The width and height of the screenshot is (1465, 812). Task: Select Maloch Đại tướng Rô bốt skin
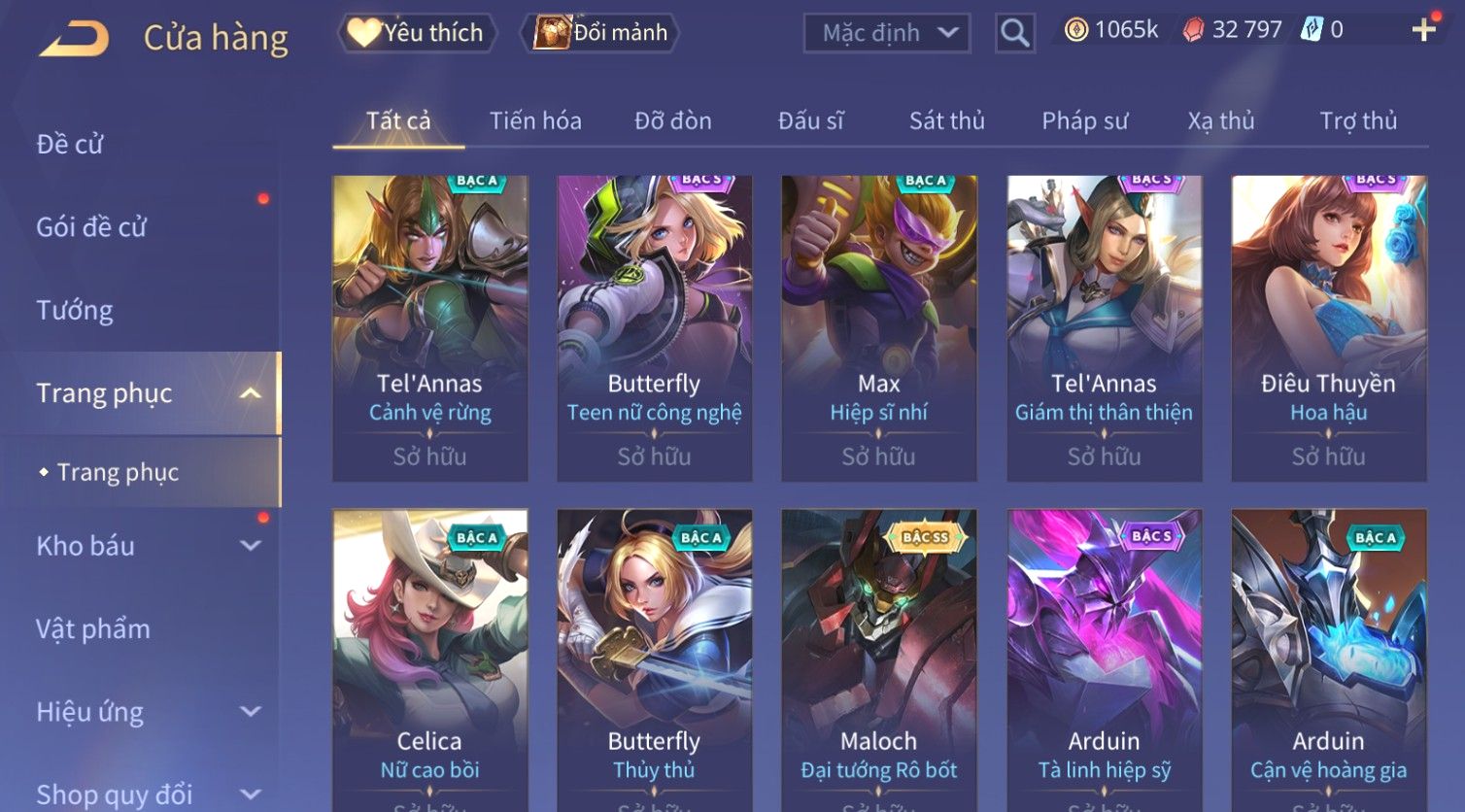(879, 660)
